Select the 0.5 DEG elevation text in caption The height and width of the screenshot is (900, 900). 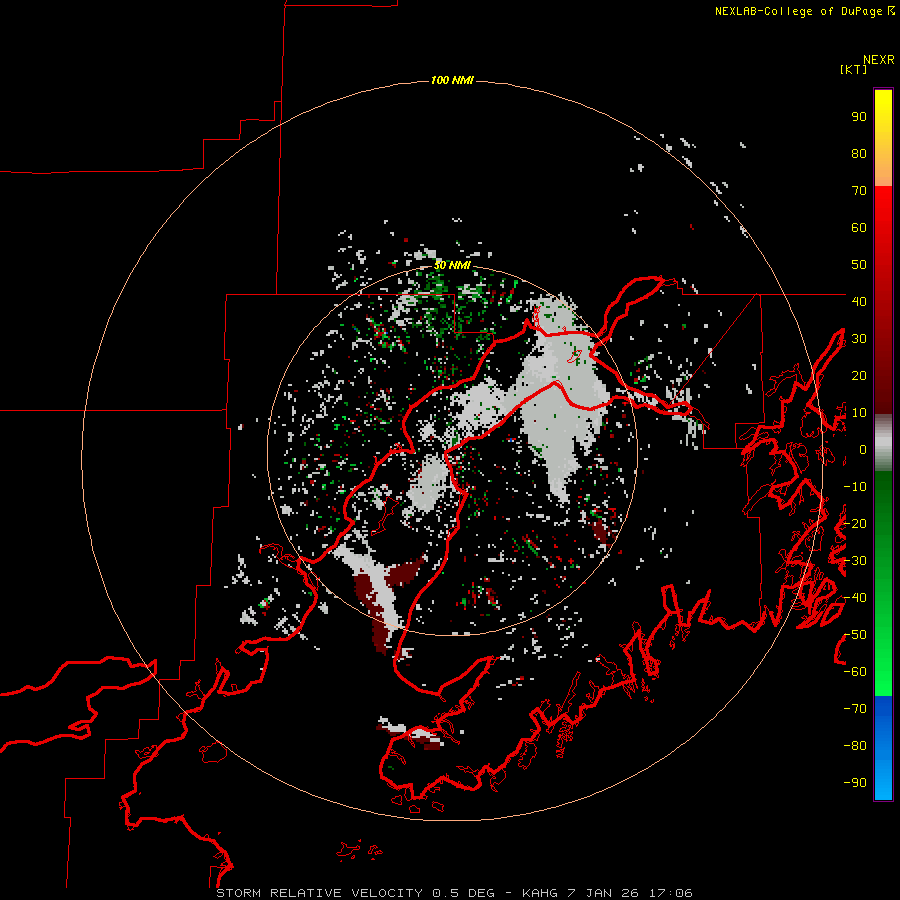click(x=463, y=893)
